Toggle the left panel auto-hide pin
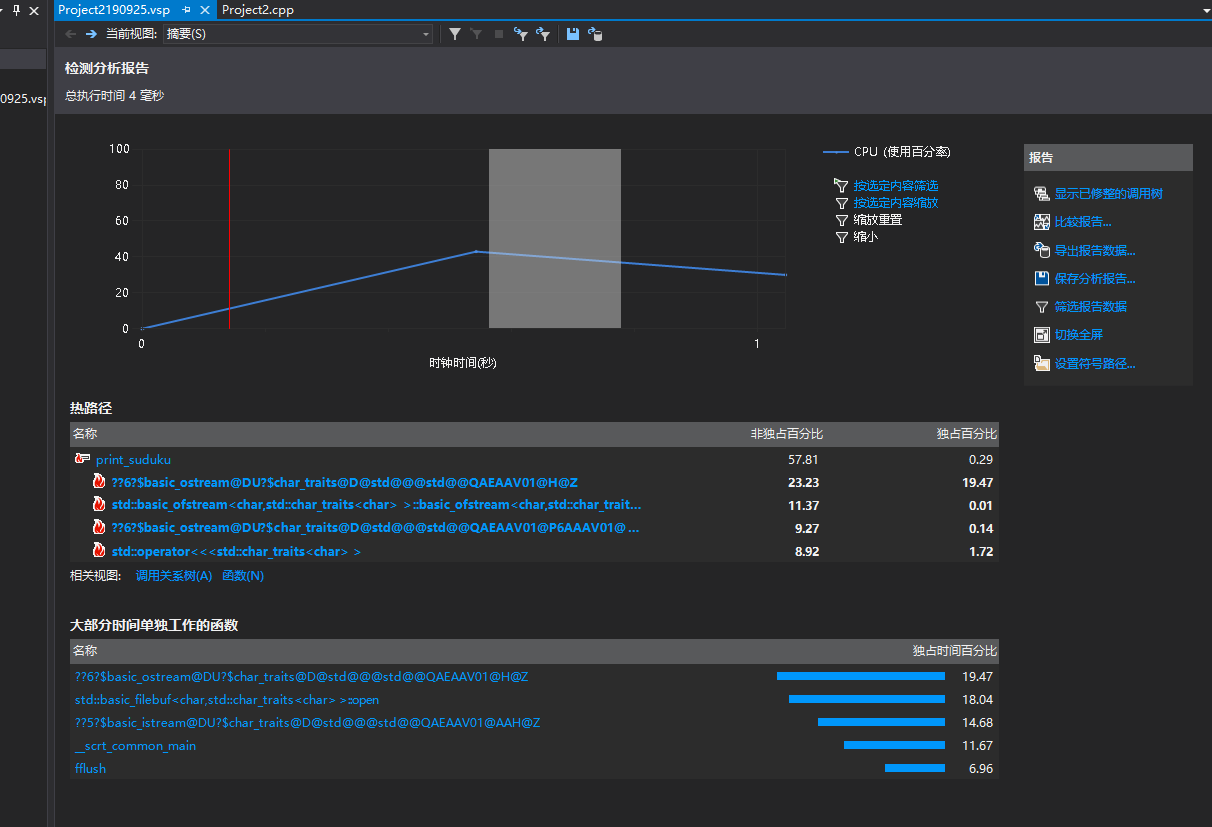This screenshot has height=827, width=1212. (16, 10)
